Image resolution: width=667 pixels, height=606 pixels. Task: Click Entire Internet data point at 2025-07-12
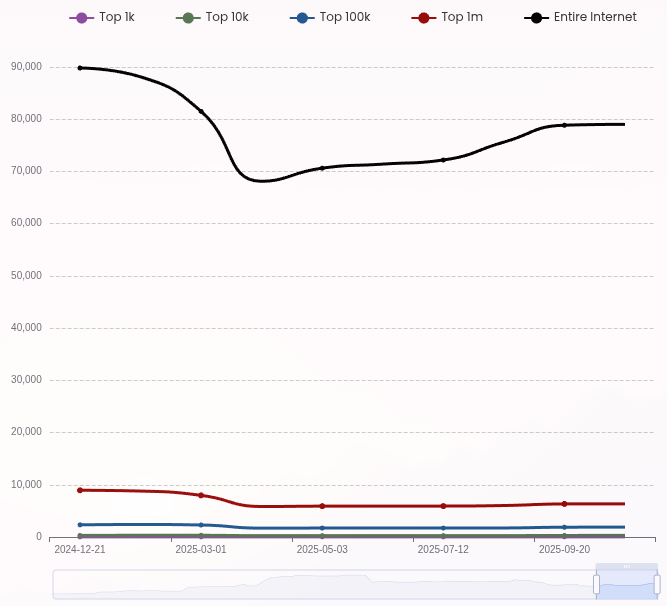pos(443,160)
